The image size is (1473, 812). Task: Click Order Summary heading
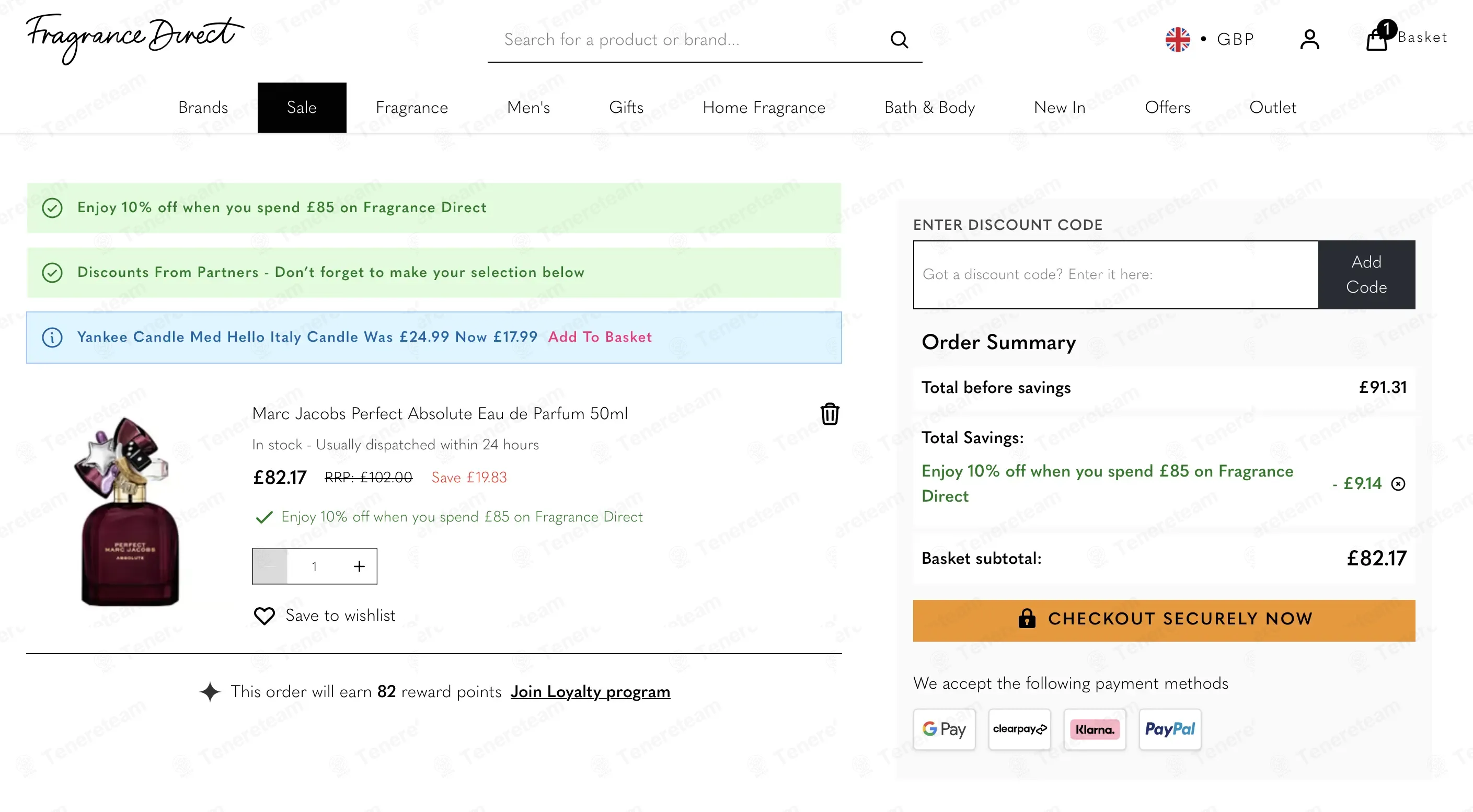pos(998,342)
